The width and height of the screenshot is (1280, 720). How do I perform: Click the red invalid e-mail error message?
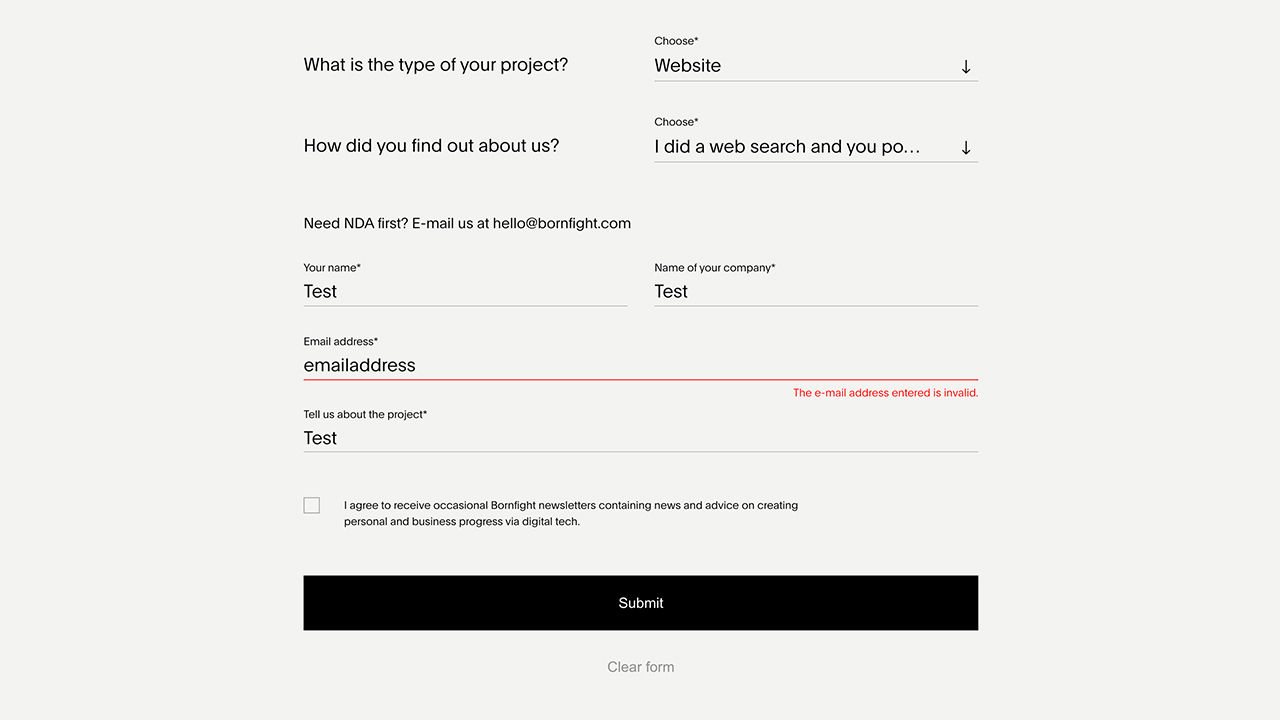[x=885, y=393]
